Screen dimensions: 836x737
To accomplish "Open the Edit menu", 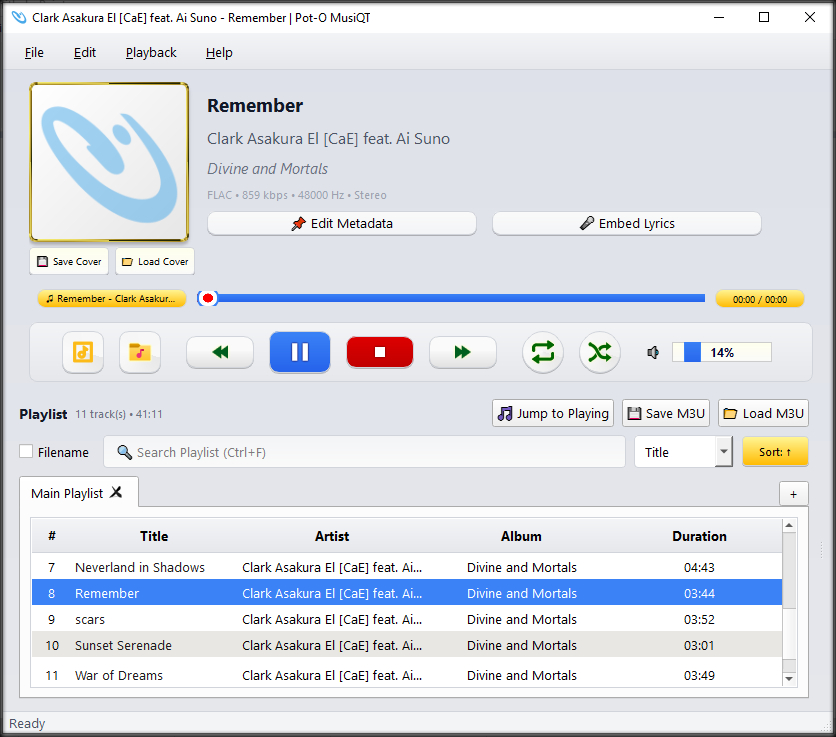I will pos(85,53).
